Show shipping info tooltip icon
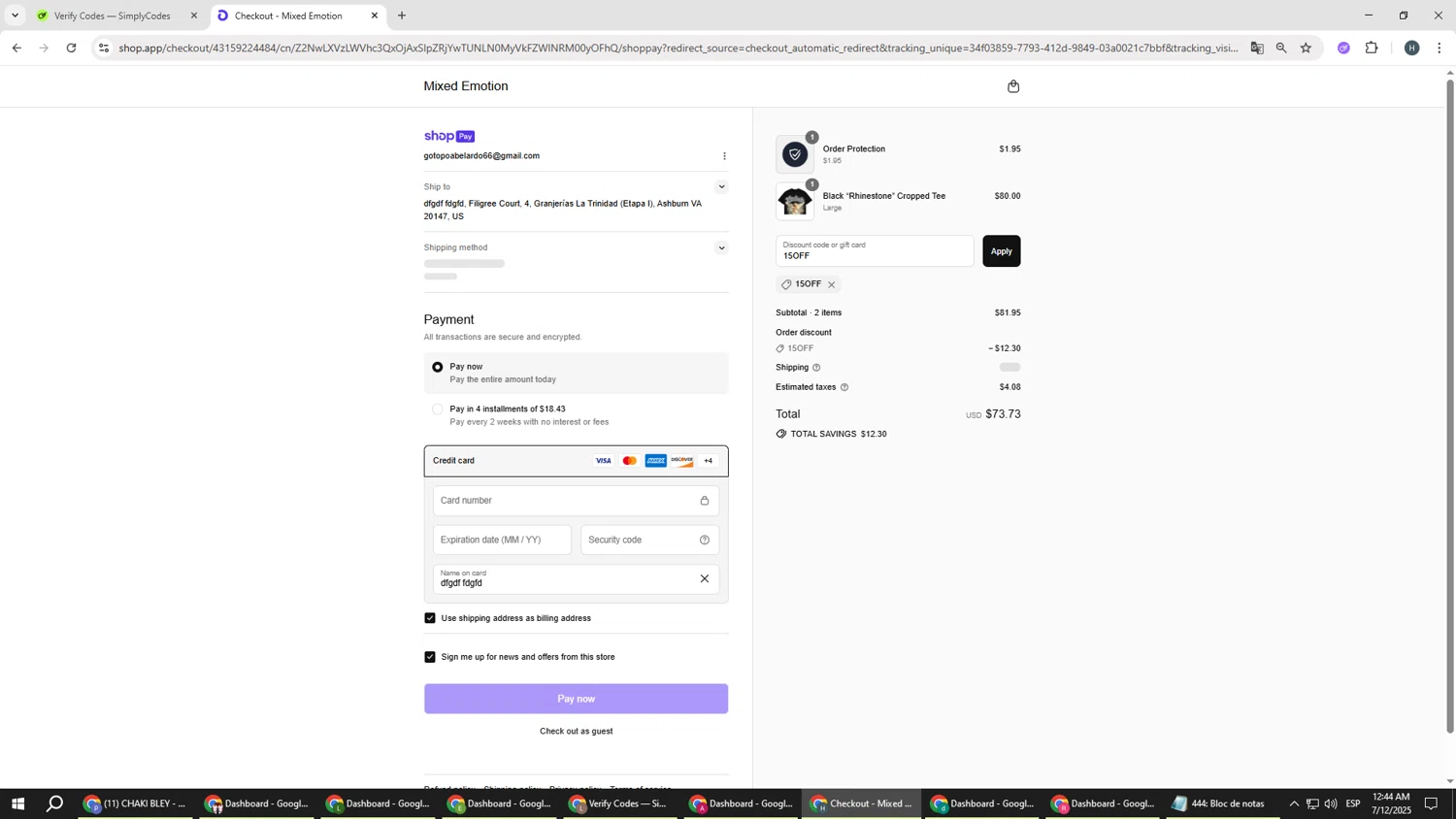 pos(816,368)
